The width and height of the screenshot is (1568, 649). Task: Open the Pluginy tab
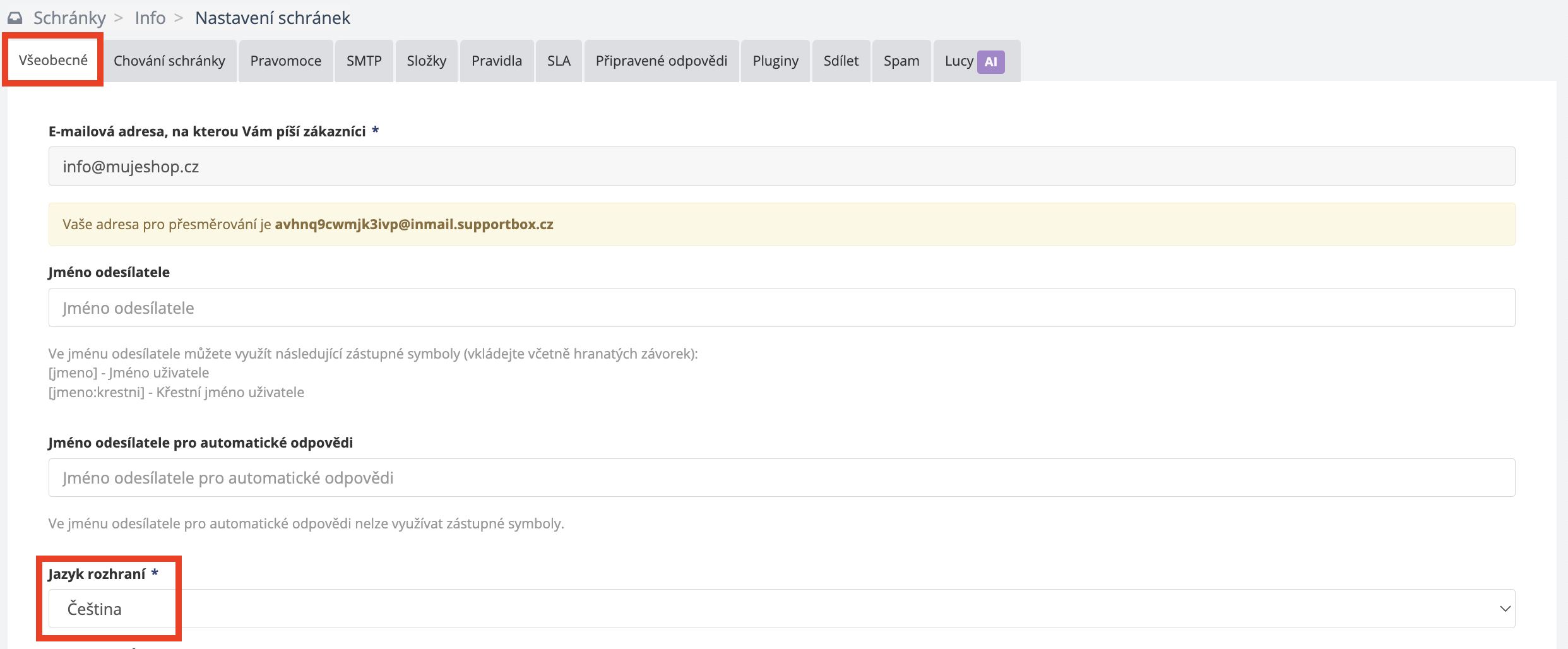click(x=775, y=61)
